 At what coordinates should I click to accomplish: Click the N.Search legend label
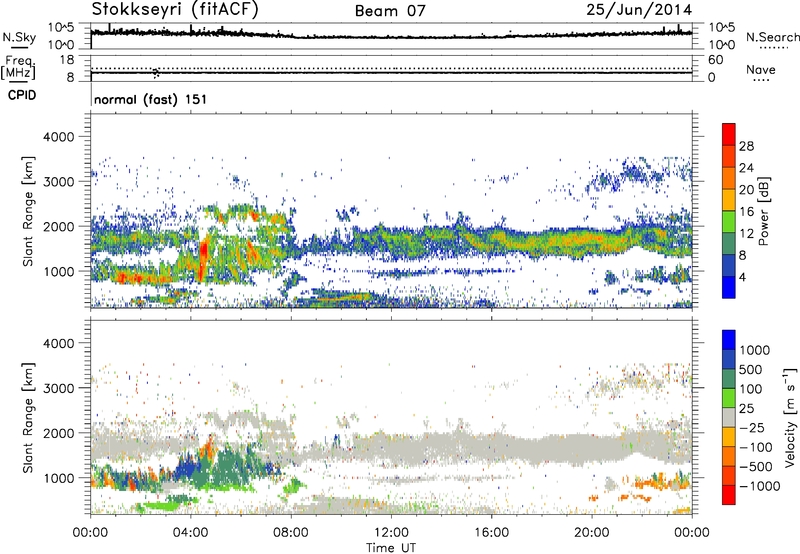[x=772, y=37]
